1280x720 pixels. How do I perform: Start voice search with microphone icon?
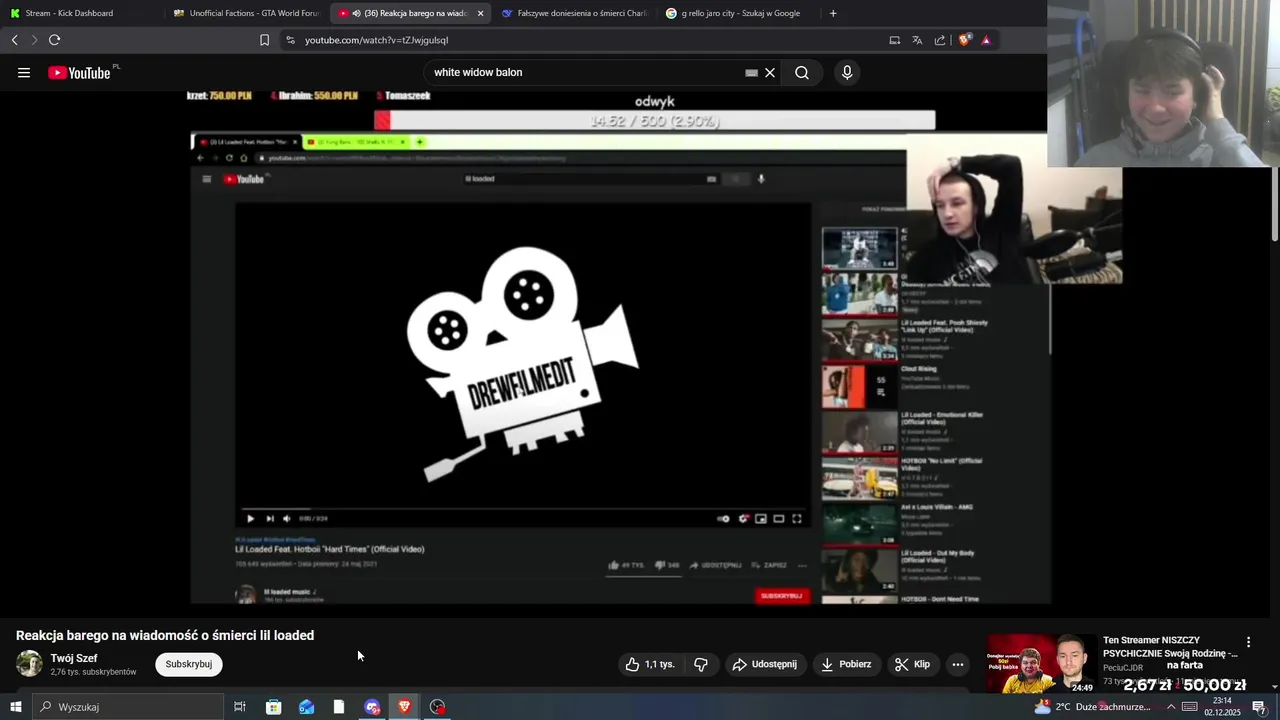pyautogui.click(x=847, y=73)
